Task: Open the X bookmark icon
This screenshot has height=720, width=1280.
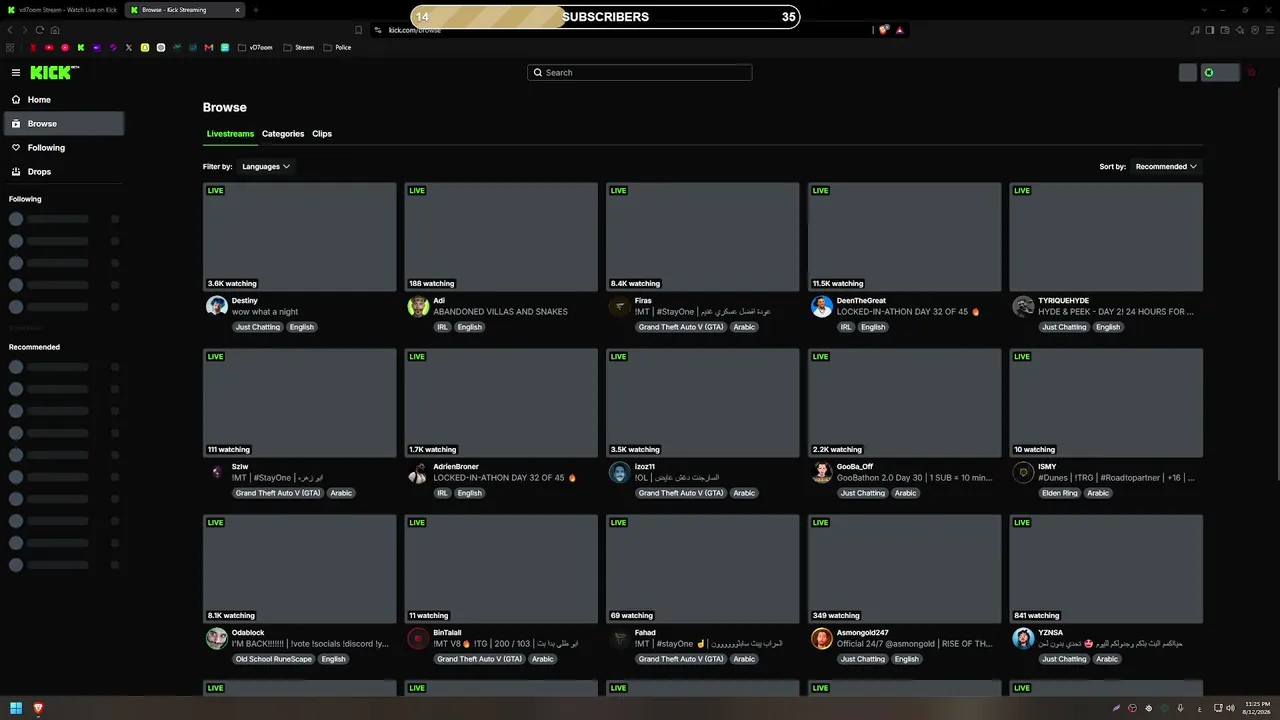Action: pos(129,47)
